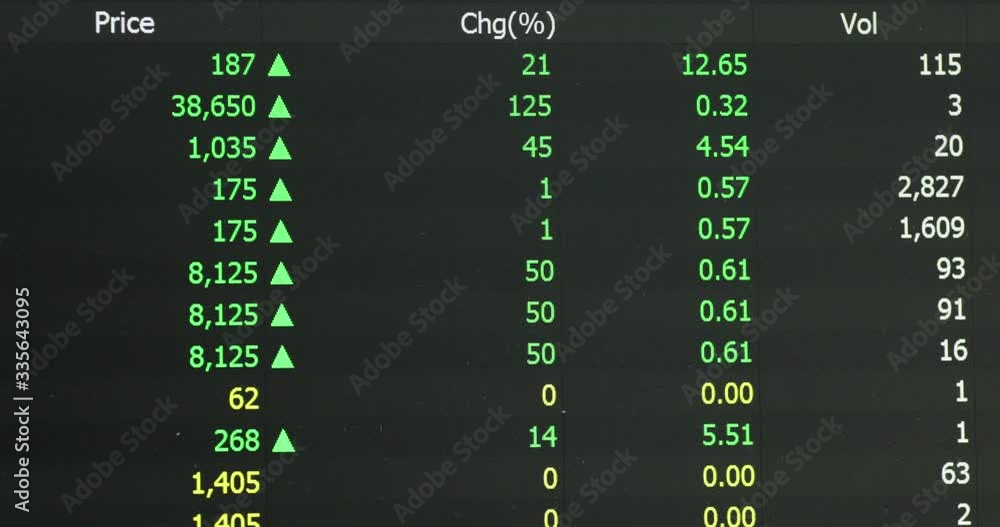
Task: Click the 5.51 percent change value
Action: tap(728, 435)
